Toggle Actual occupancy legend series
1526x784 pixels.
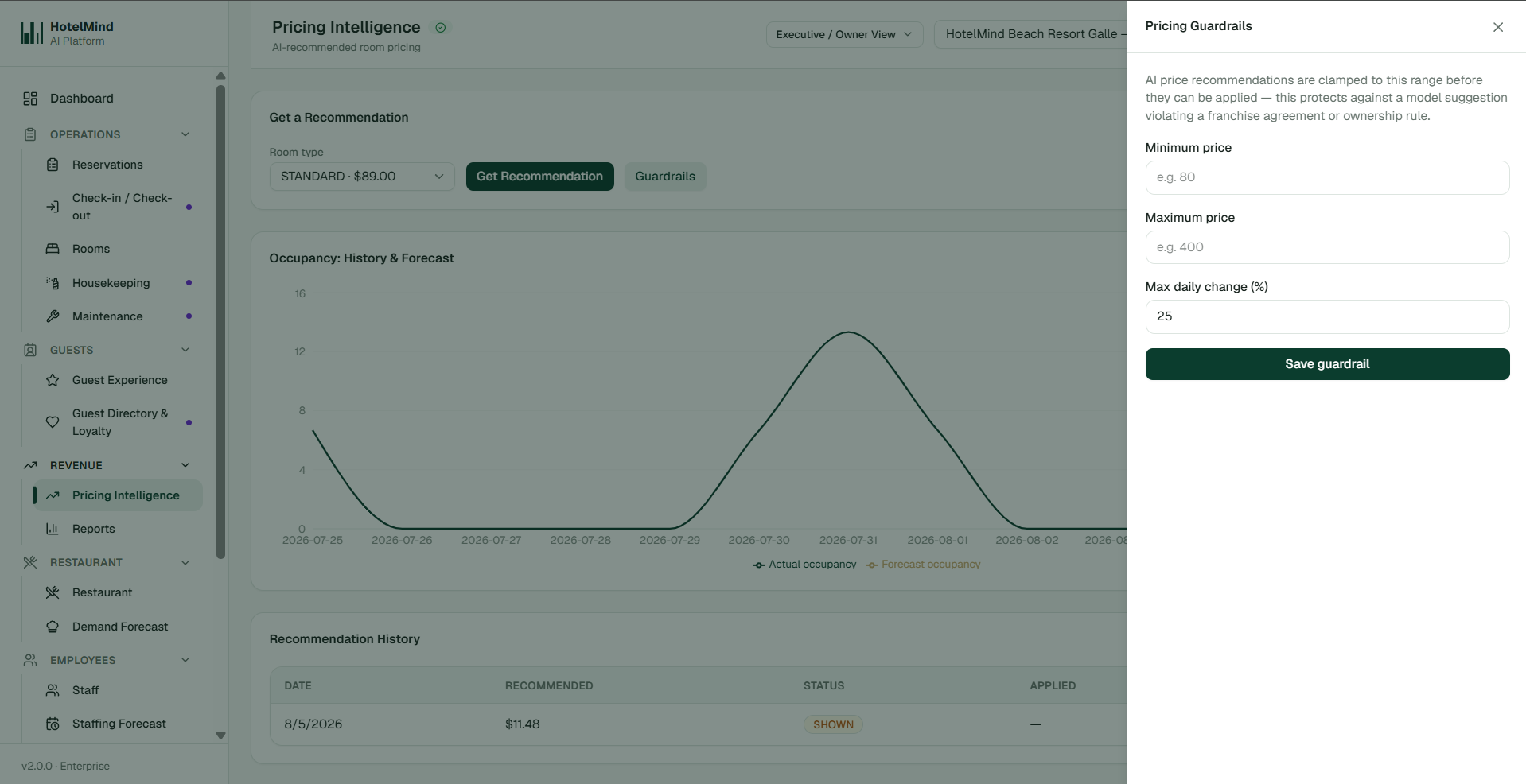(x=804, y=565)
